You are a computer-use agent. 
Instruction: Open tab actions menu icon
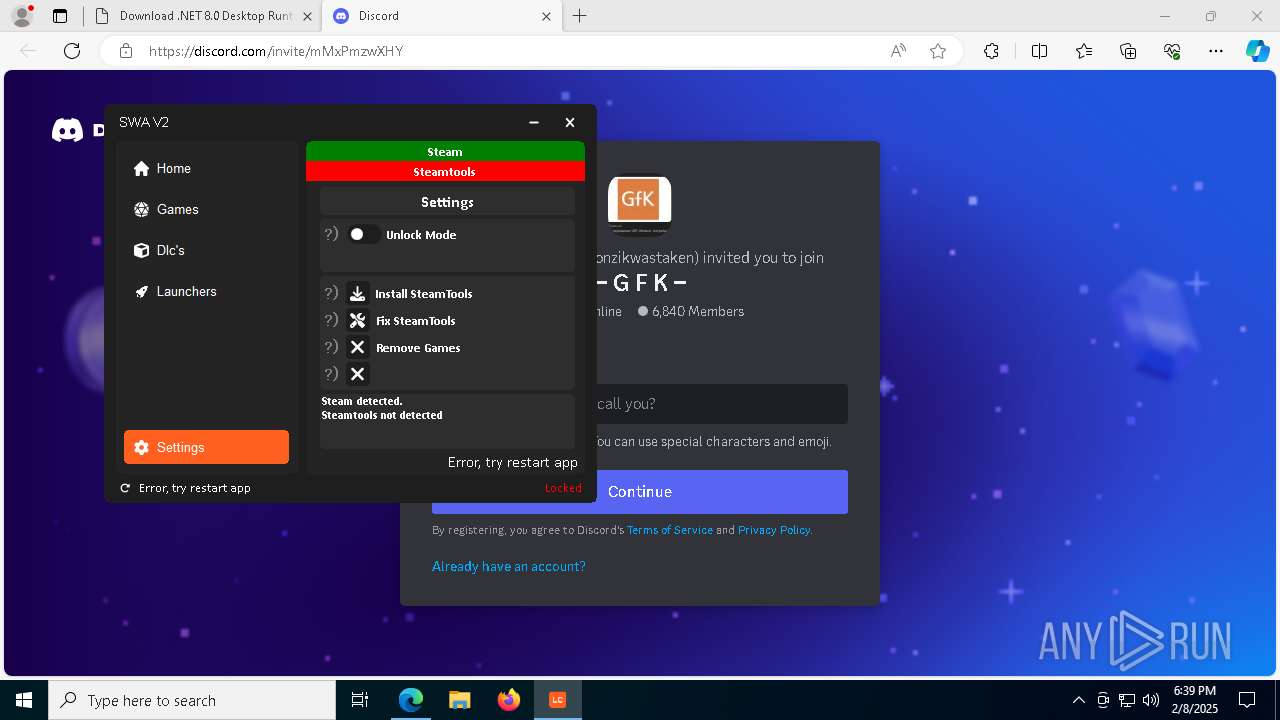point(60,16)
